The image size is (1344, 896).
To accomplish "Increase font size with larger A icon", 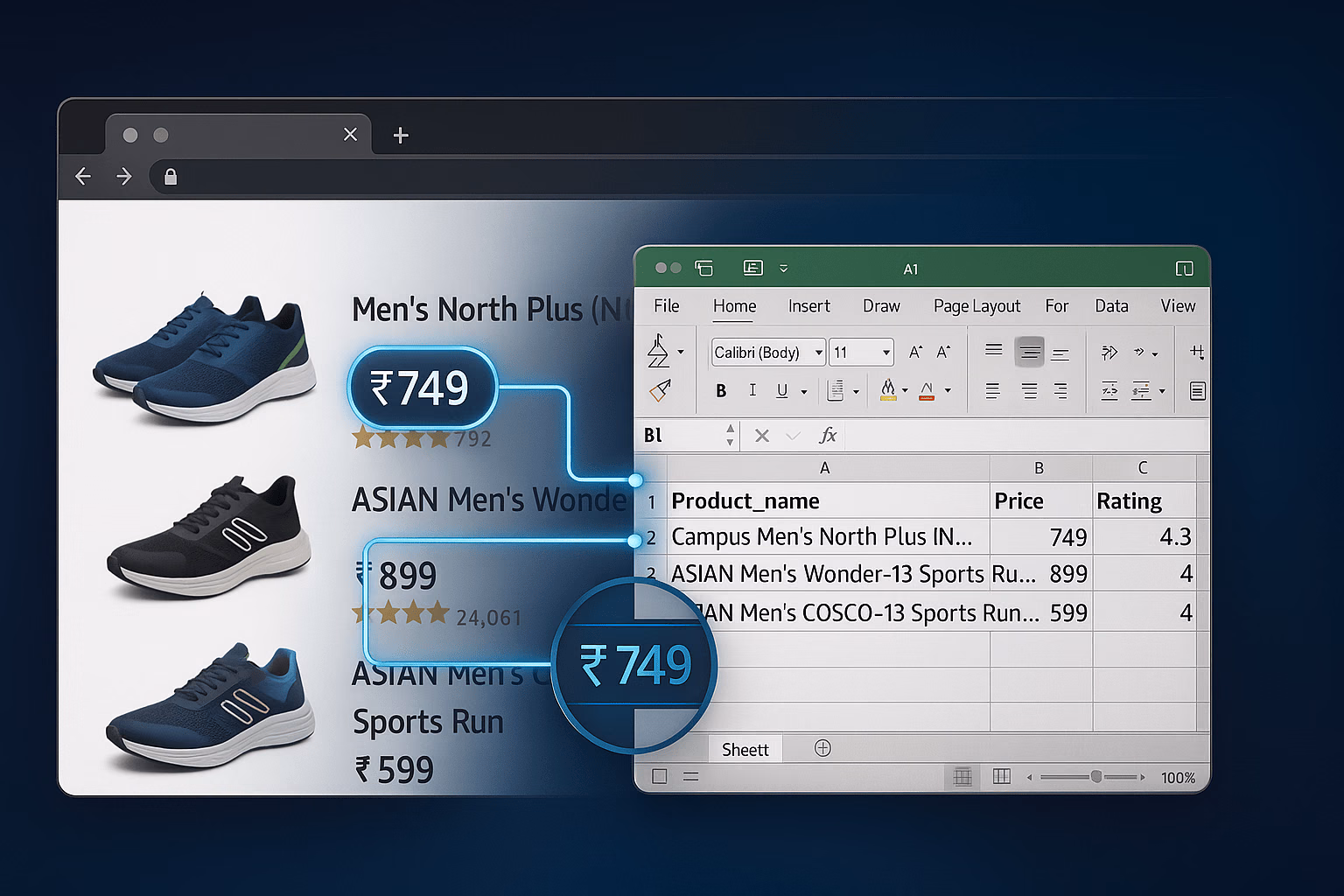I will point(915,352).
